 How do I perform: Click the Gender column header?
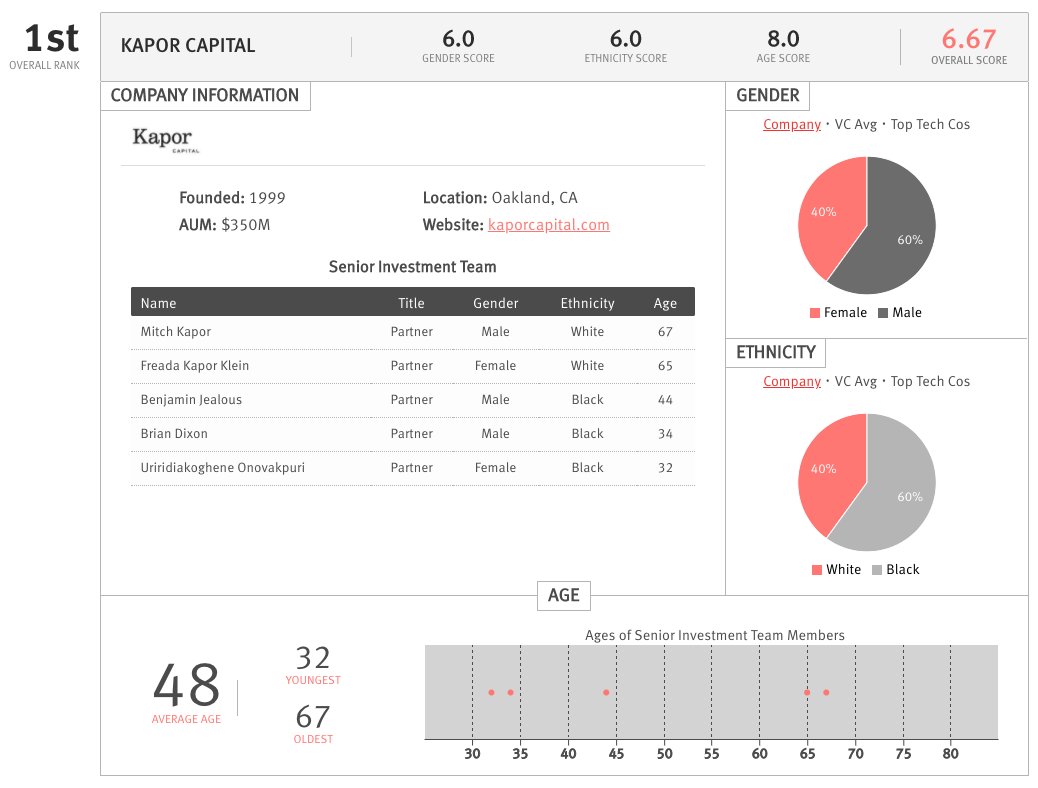point(495,303)
